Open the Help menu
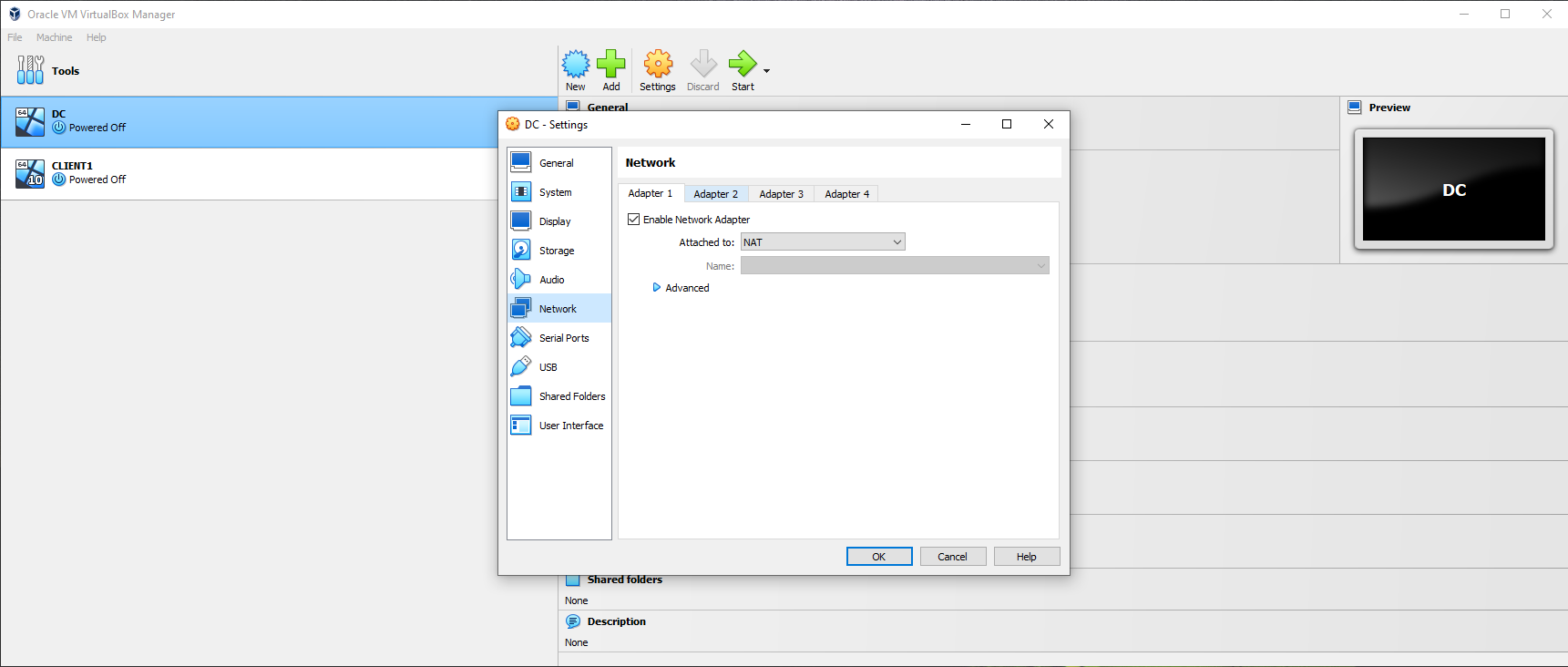The width and height of the screenshot is (1568, 667). 97,37
